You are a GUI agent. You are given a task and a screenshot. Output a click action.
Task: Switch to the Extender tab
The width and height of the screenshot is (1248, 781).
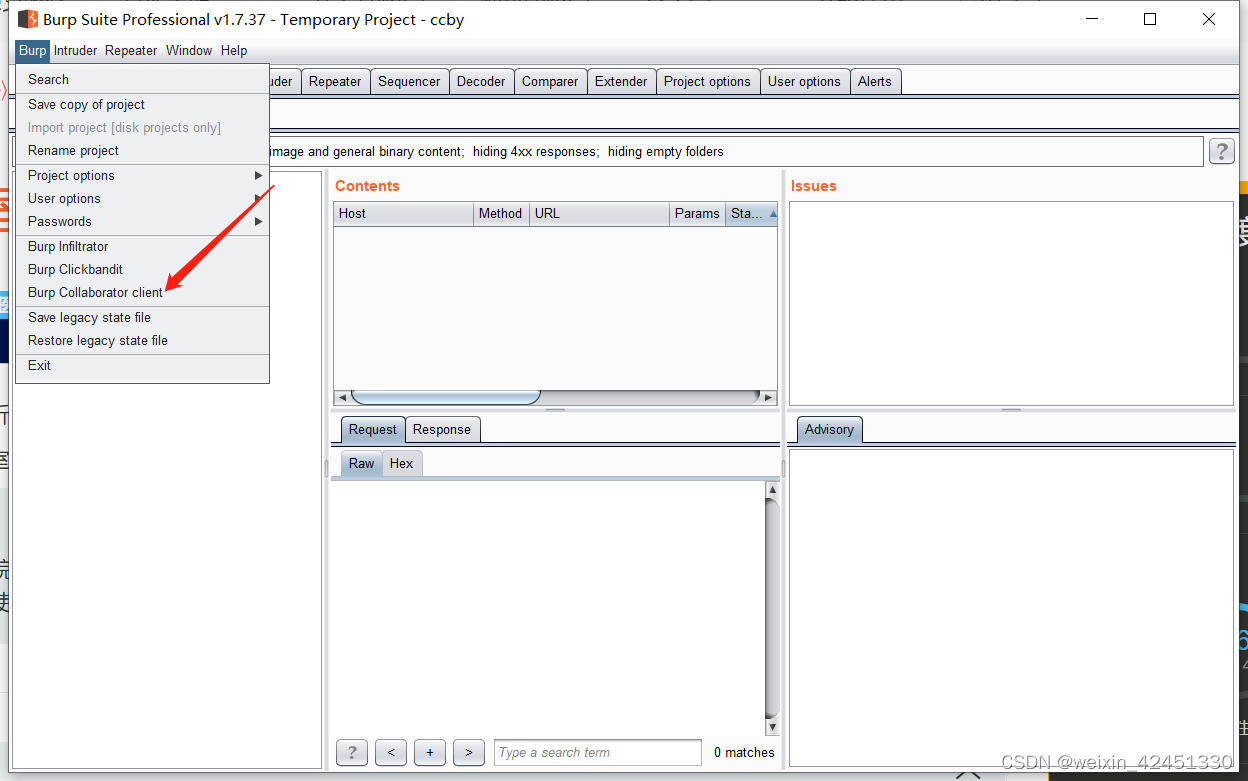pyautogui.click(x=621, y=81)
